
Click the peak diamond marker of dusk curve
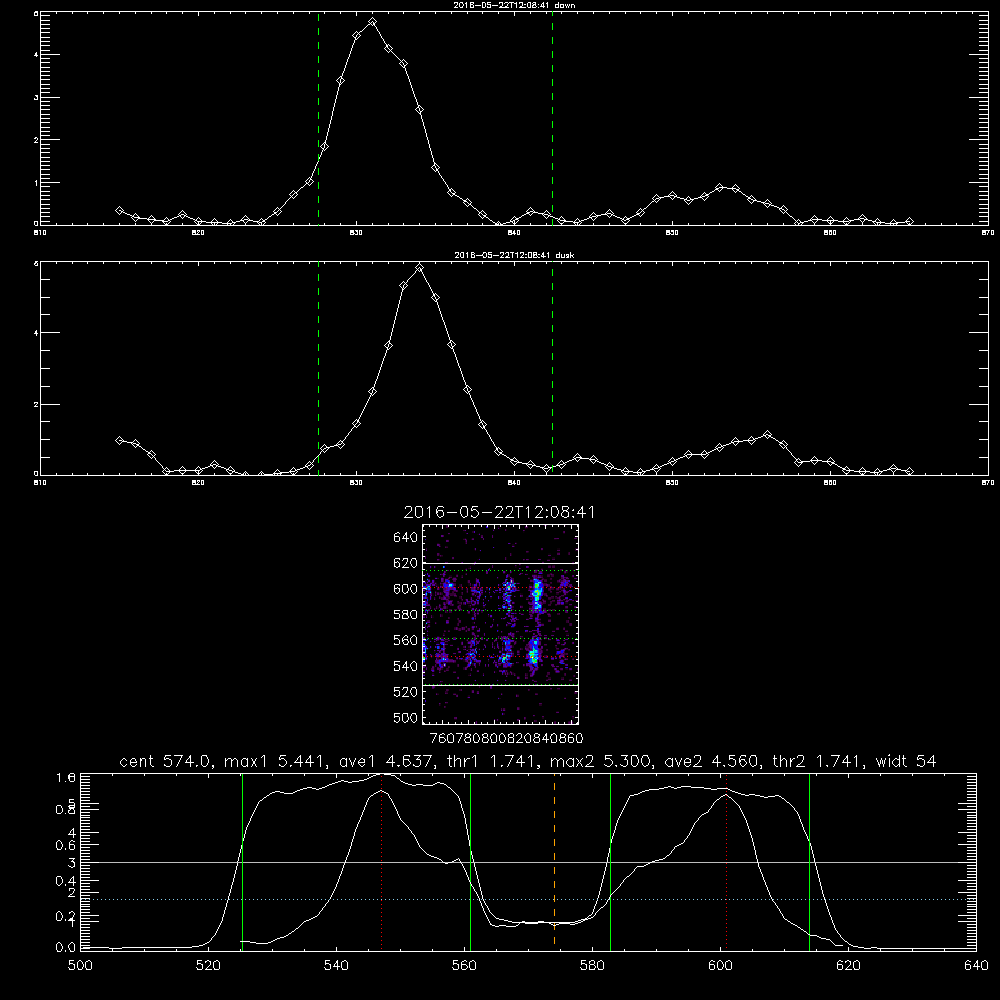(x=419, y=268)
